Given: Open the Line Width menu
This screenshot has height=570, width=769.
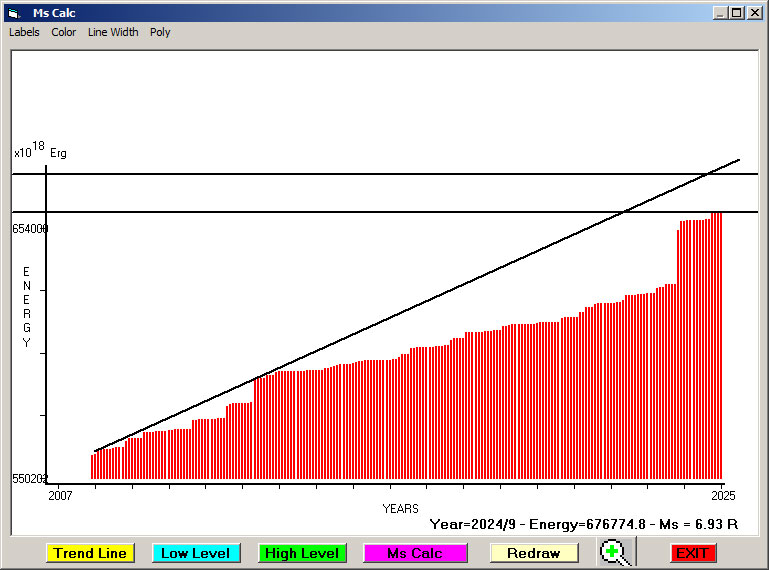Looking at the screenshot, I should click(113, 32).
